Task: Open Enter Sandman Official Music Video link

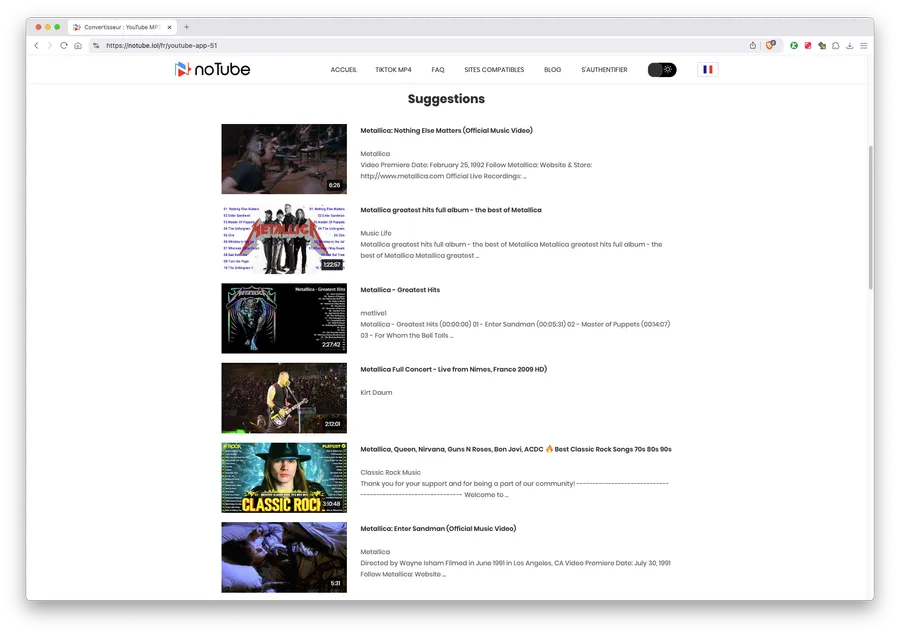Action: coord(438,528)
